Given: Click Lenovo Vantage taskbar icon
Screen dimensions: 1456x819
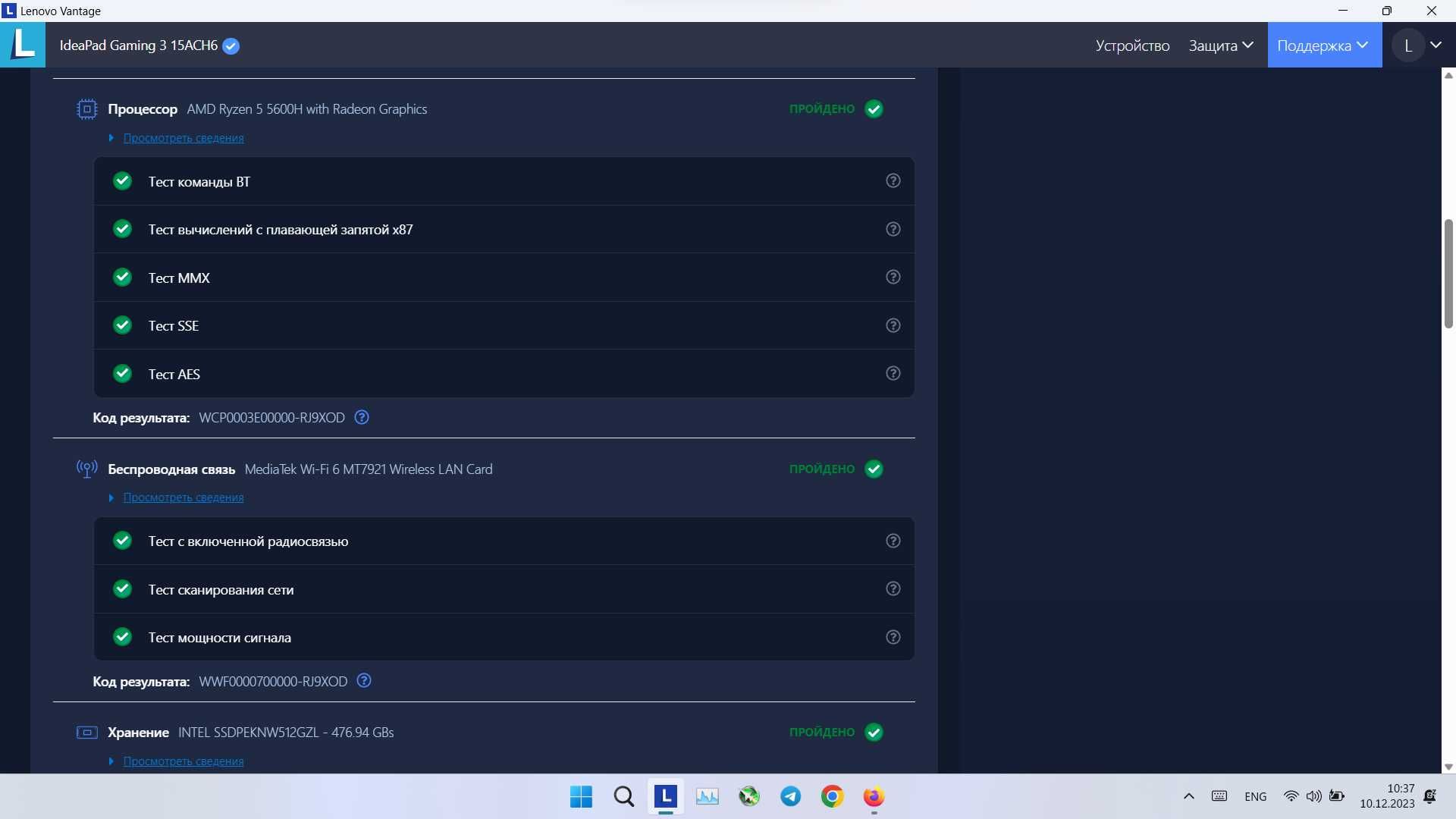Looking at the screenshot, I should pos(665,797).
